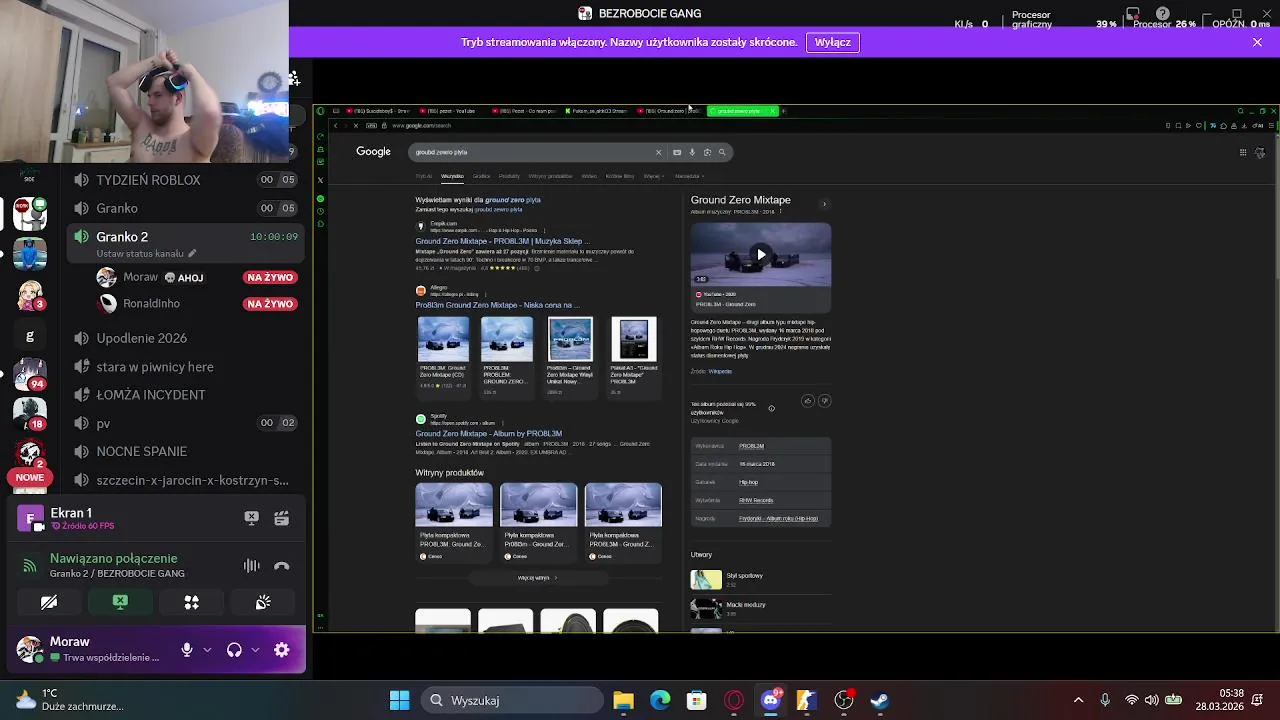The height and width of the screenshot is (720, 1280).
Task: Select the Produkty results tab
Action: tap(509, 176)
